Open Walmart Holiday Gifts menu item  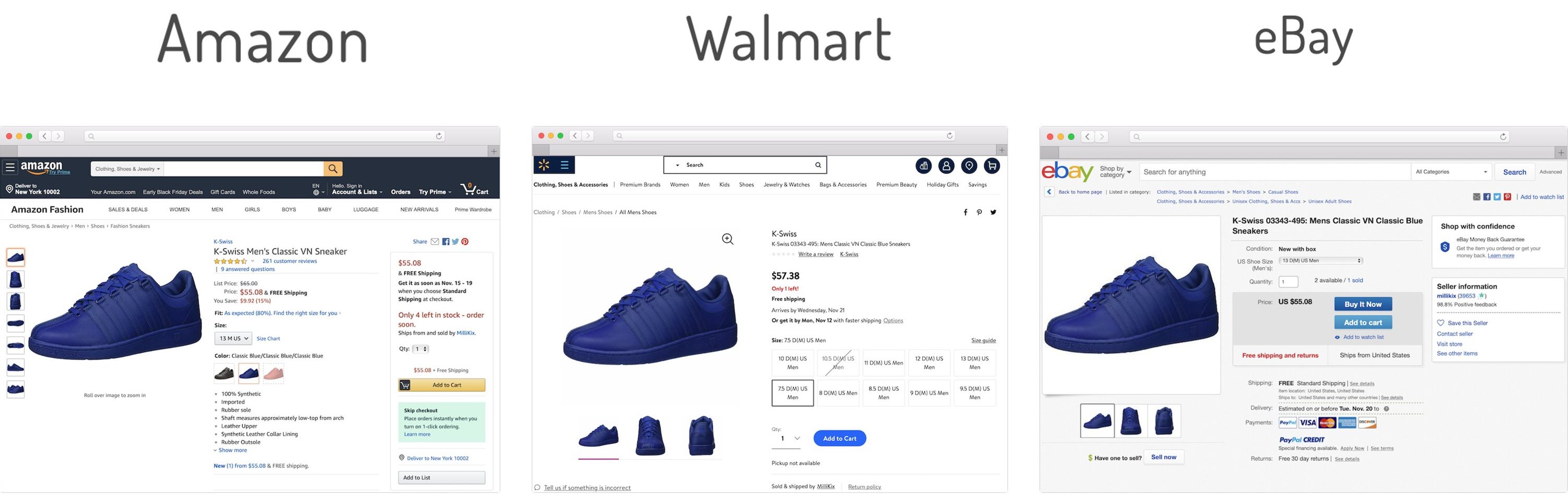click(942, 185)
